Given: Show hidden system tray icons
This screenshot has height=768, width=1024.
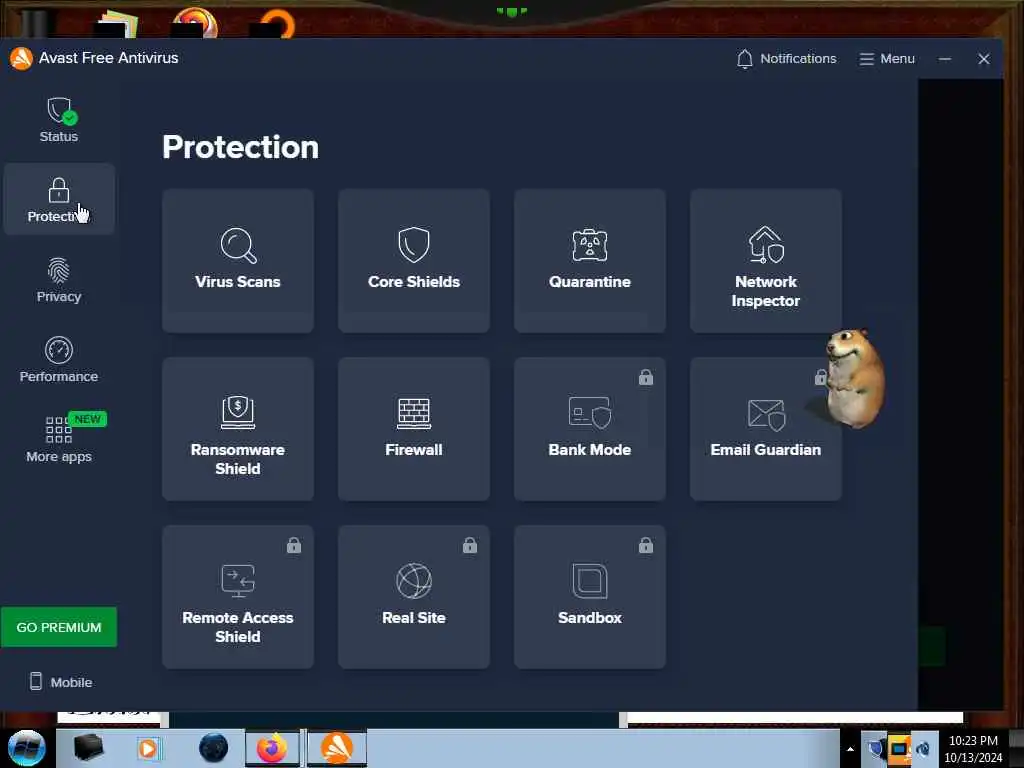Looking at the screenshot, I should pyautogui.click(x=850, y=749).
